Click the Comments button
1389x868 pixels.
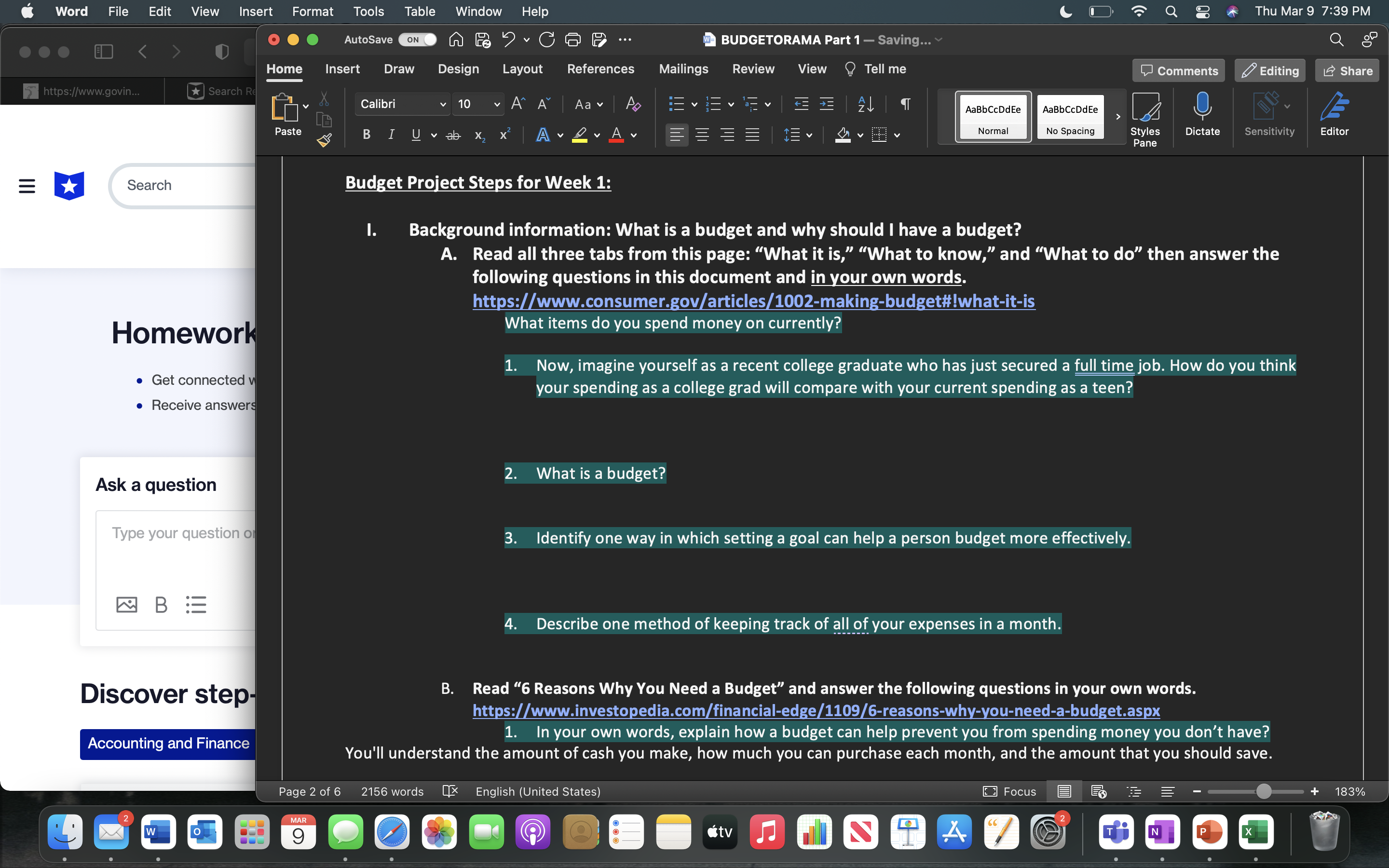click(x=1178, y=70)
